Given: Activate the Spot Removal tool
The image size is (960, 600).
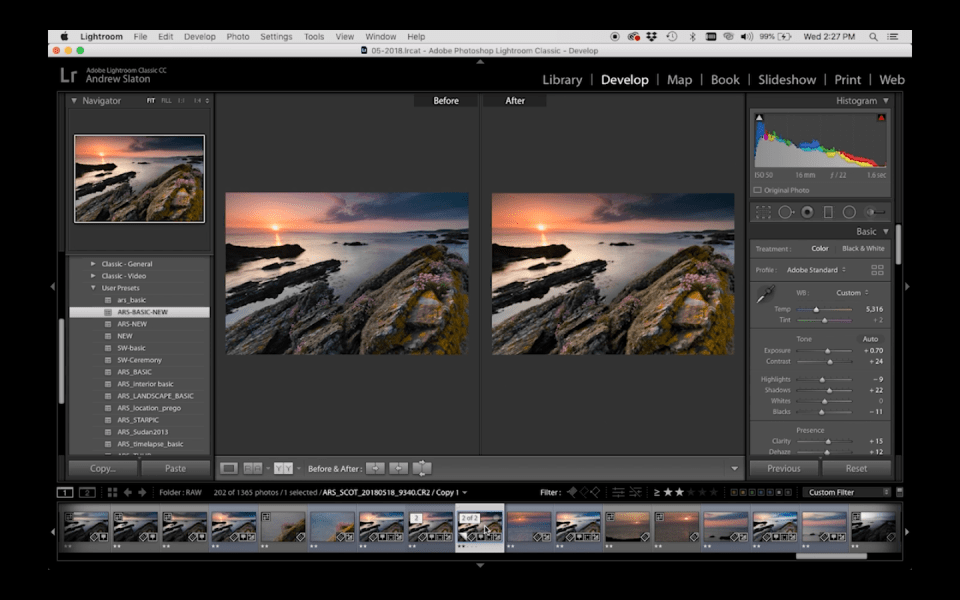Looking at the screenshot, I should (785, 212).
